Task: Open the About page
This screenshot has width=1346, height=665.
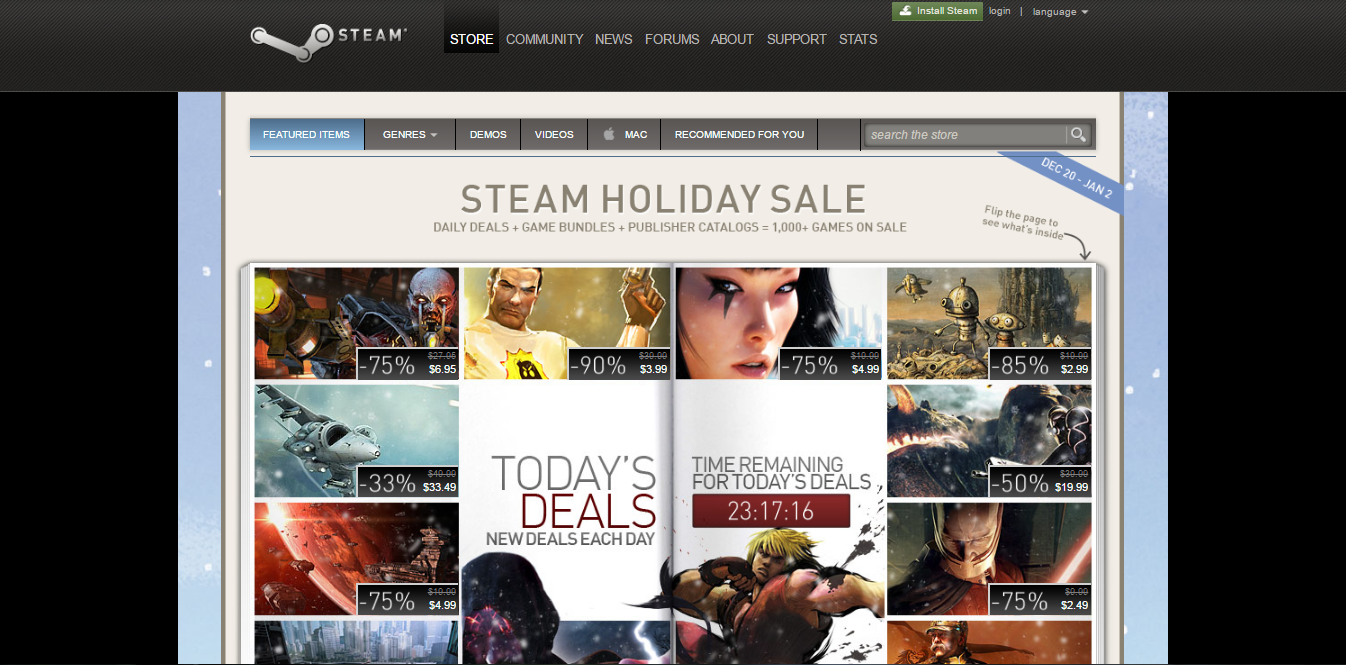Action: point(732,39)
